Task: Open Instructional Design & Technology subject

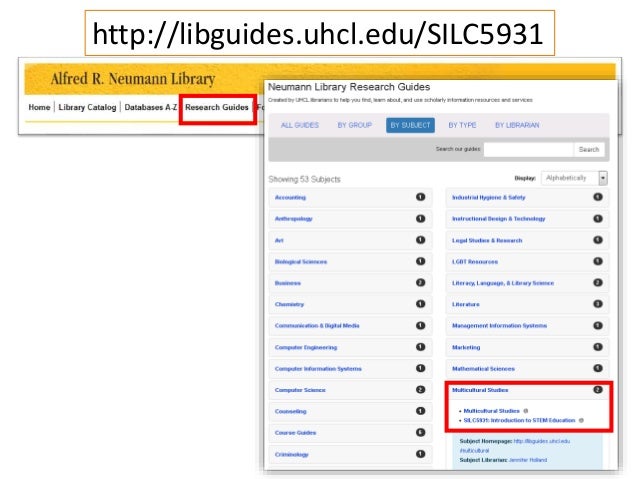Action: (x=498, y=219)
